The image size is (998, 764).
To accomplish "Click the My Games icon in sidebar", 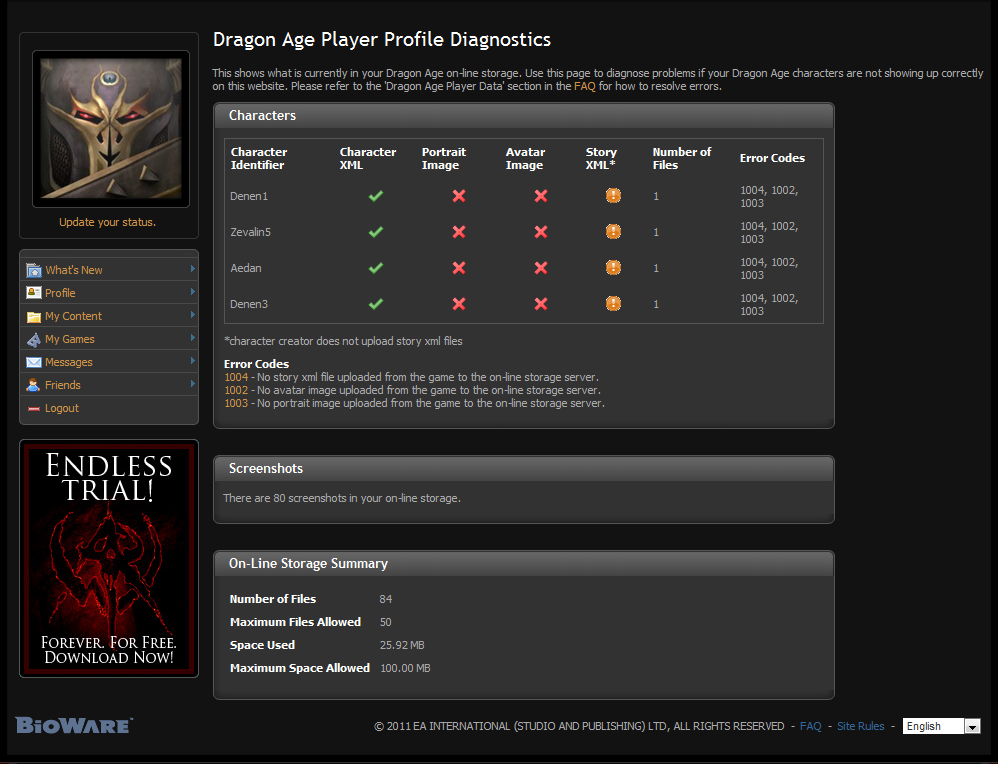I will pyautogui.click(x=34, y=339).
